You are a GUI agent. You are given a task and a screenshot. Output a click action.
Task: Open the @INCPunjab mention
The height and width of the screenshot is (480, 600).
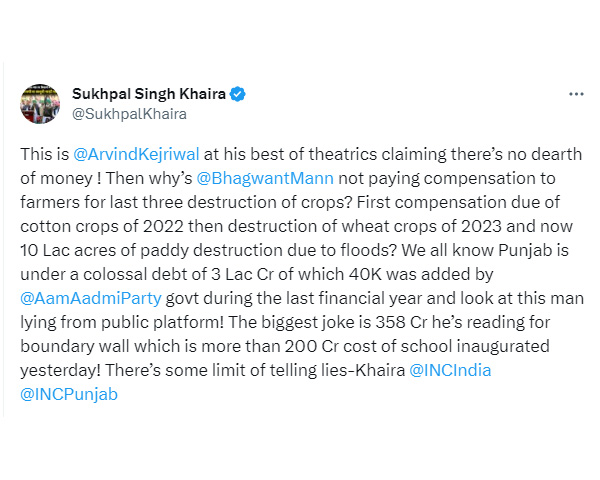69,394
